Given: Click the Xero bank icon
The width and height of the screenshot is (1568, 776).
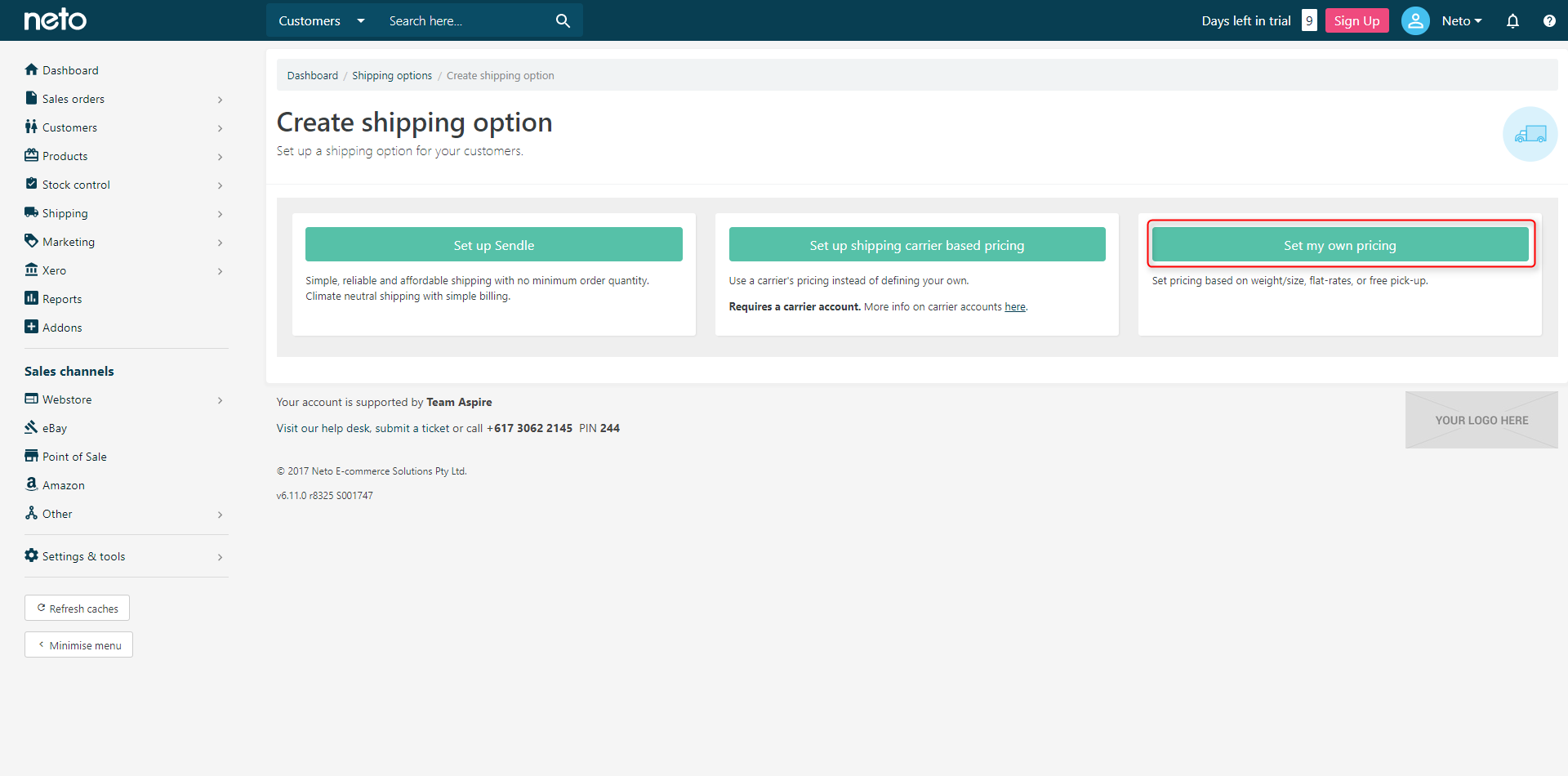Looking at the screenshot, I should click(x=31, y=270).
